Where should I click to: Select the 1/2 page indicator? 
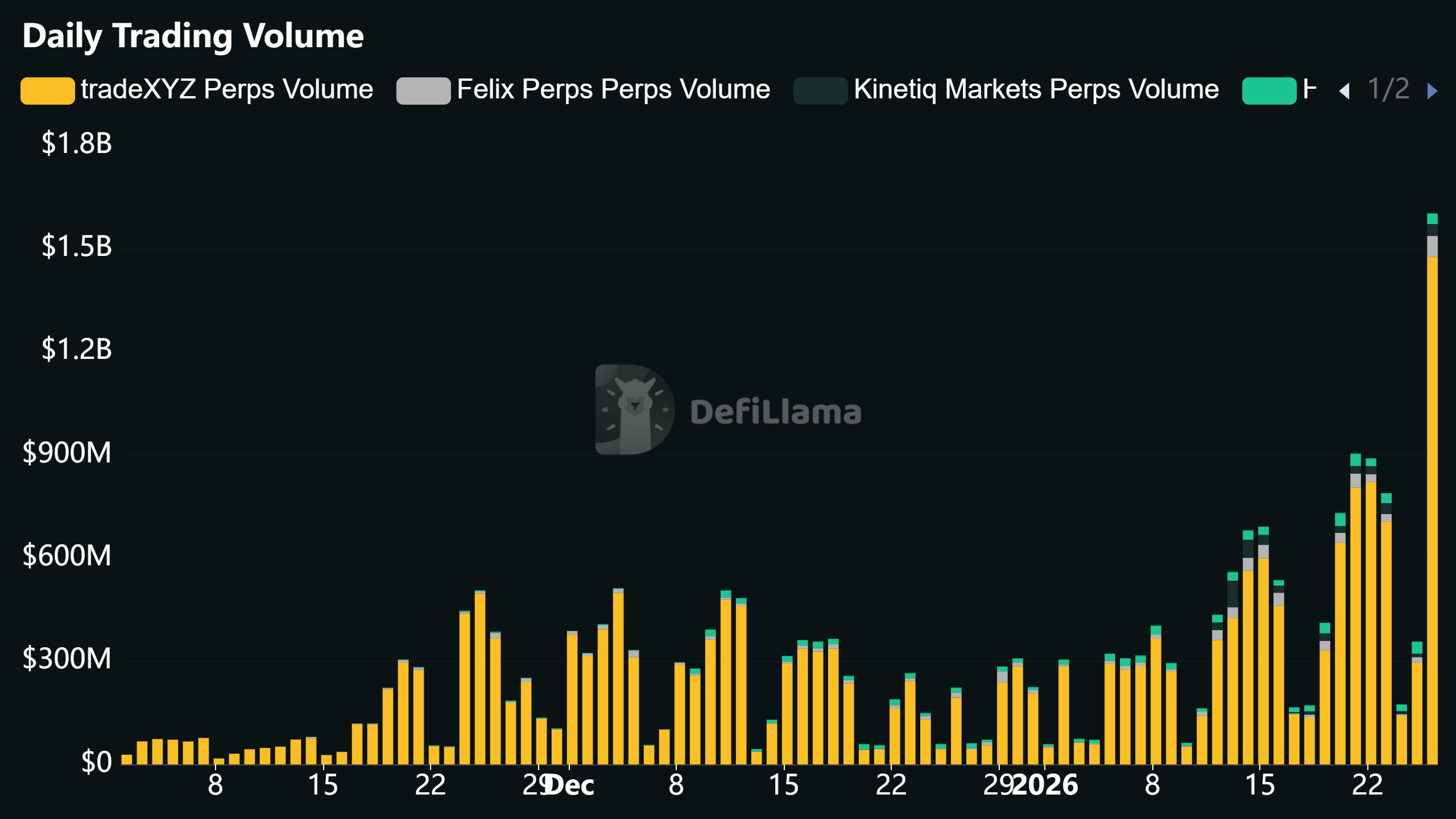[1389, 90]
